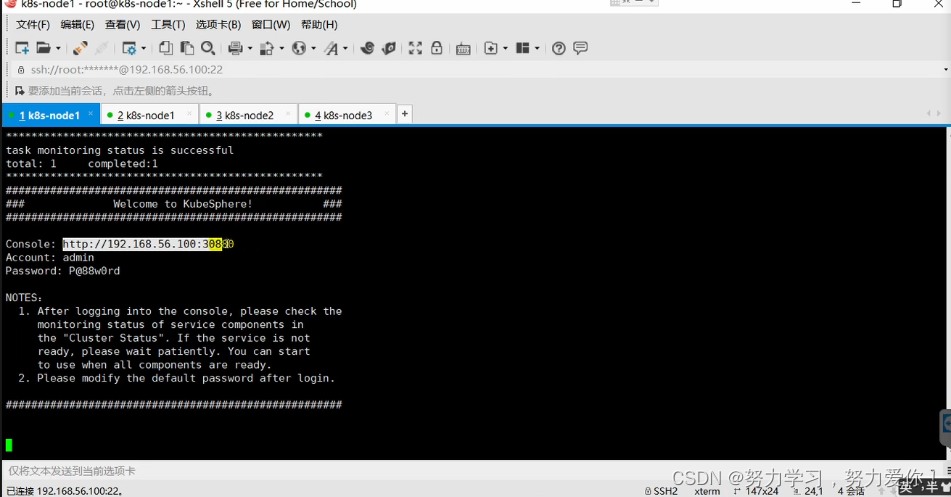Close the 1 k8s-node1 tab

tap(90, 113)
